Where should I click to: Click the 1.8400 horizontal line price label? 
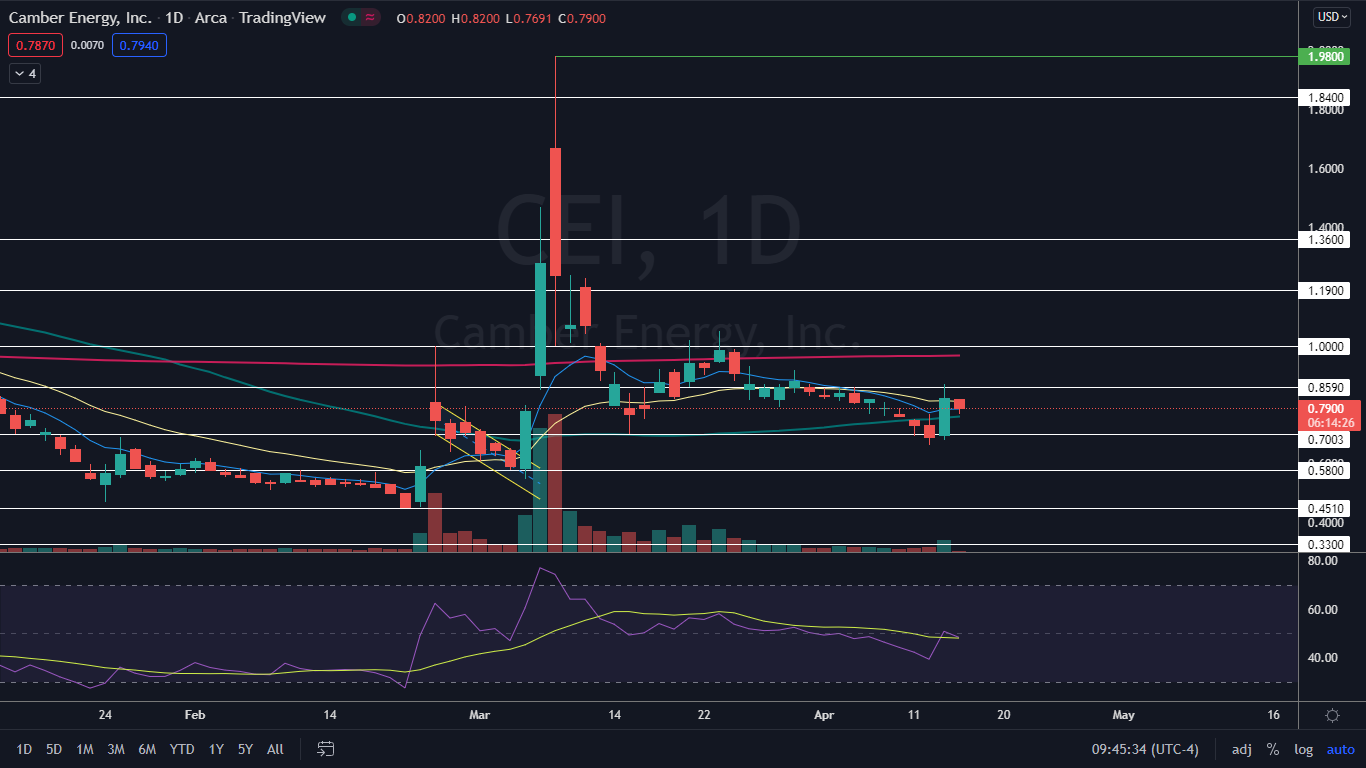click(1326, 97)
